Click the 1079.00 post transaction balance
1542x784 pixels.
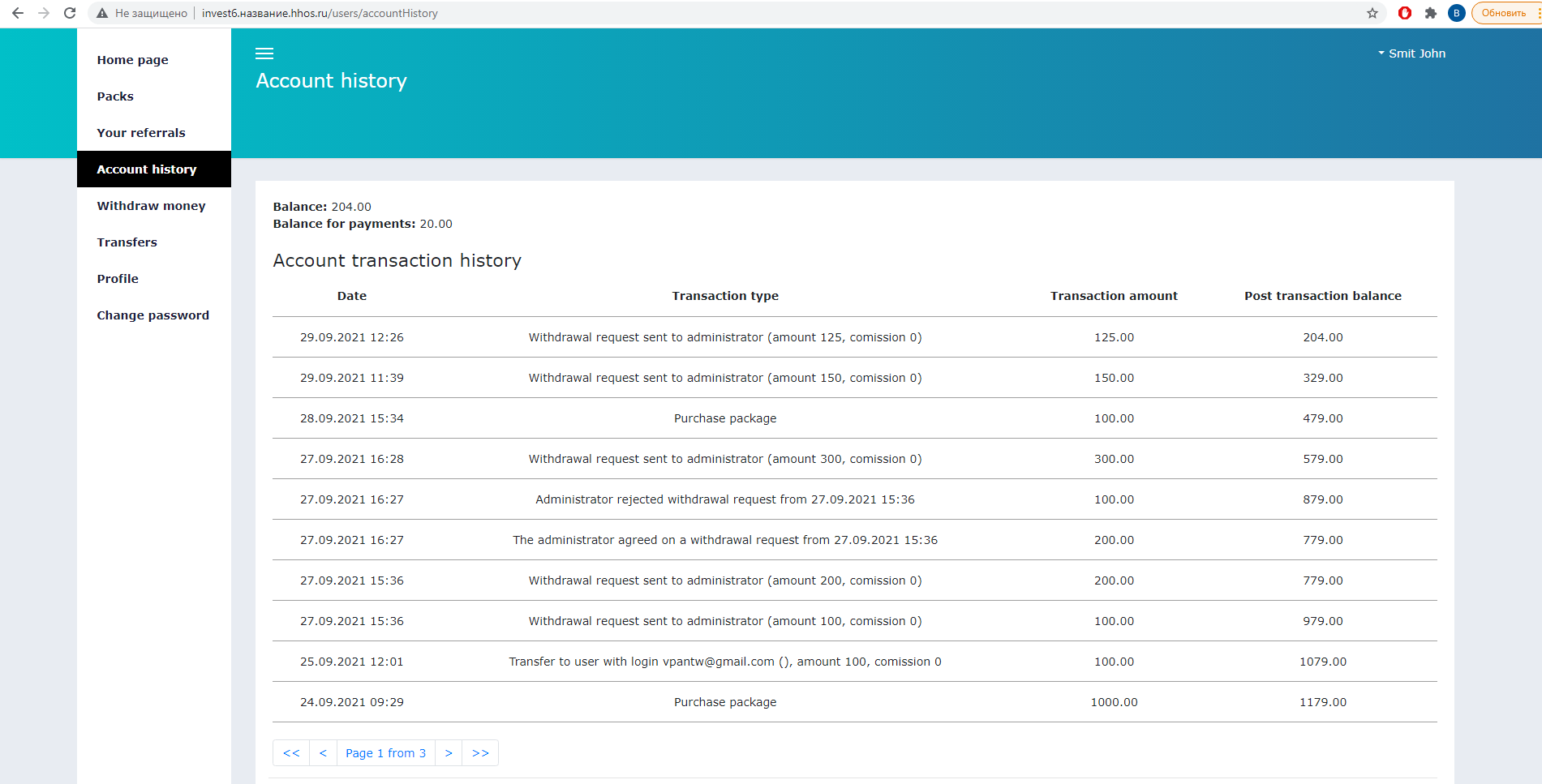click(x=1323, y=662)
